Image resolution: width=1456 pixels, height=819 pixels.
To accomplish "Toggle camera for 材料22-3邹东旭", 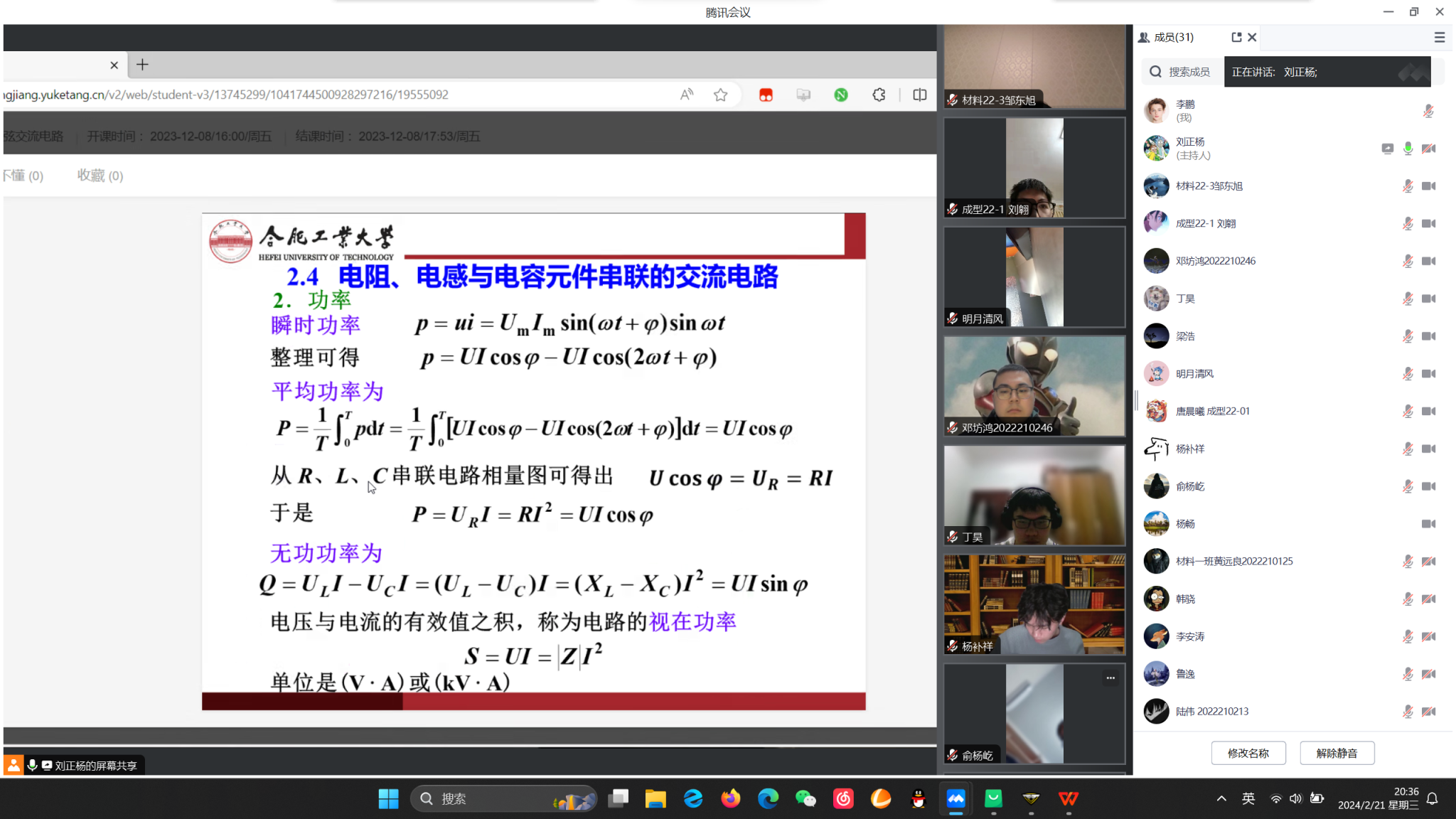I will [1428, 186].
